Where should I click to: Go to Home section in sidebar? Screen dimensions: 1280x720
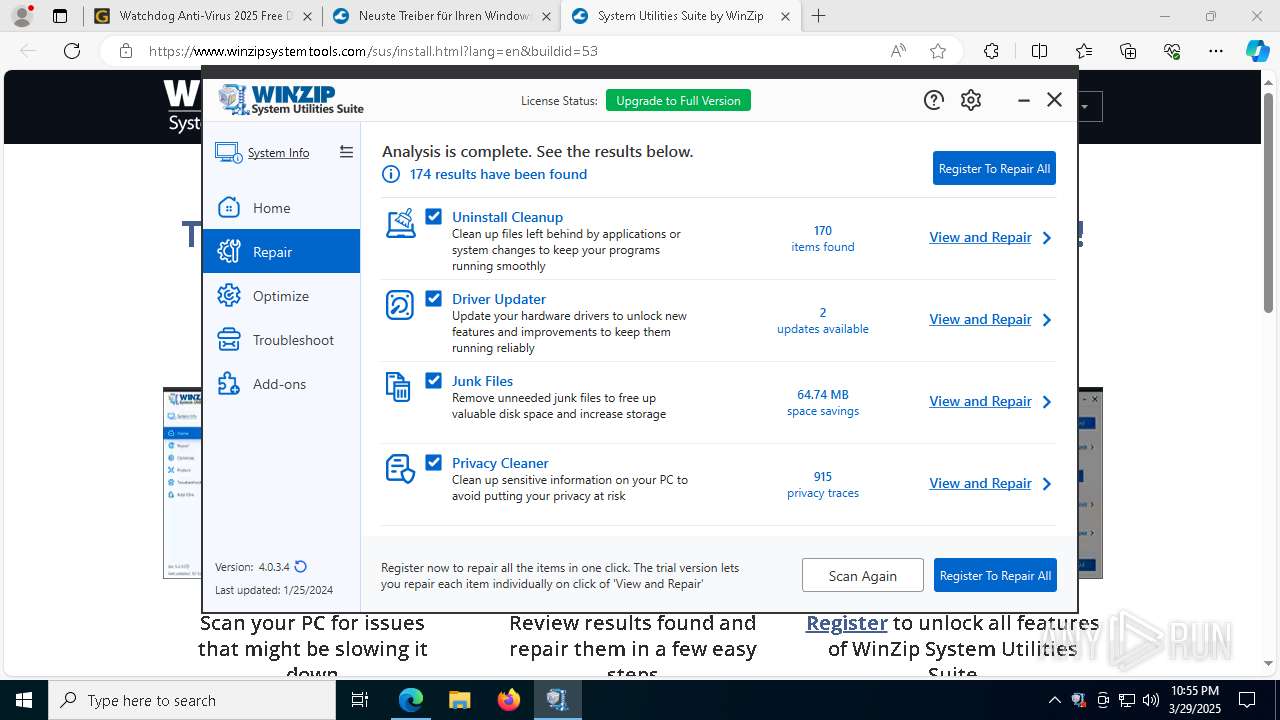(x=281, y=208)
